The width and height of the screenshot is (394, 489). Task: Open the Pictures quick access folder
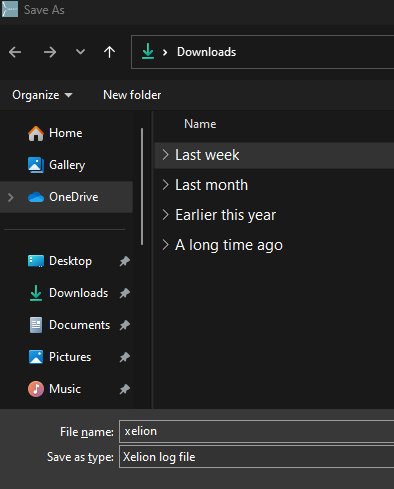[x=70, y=357]
